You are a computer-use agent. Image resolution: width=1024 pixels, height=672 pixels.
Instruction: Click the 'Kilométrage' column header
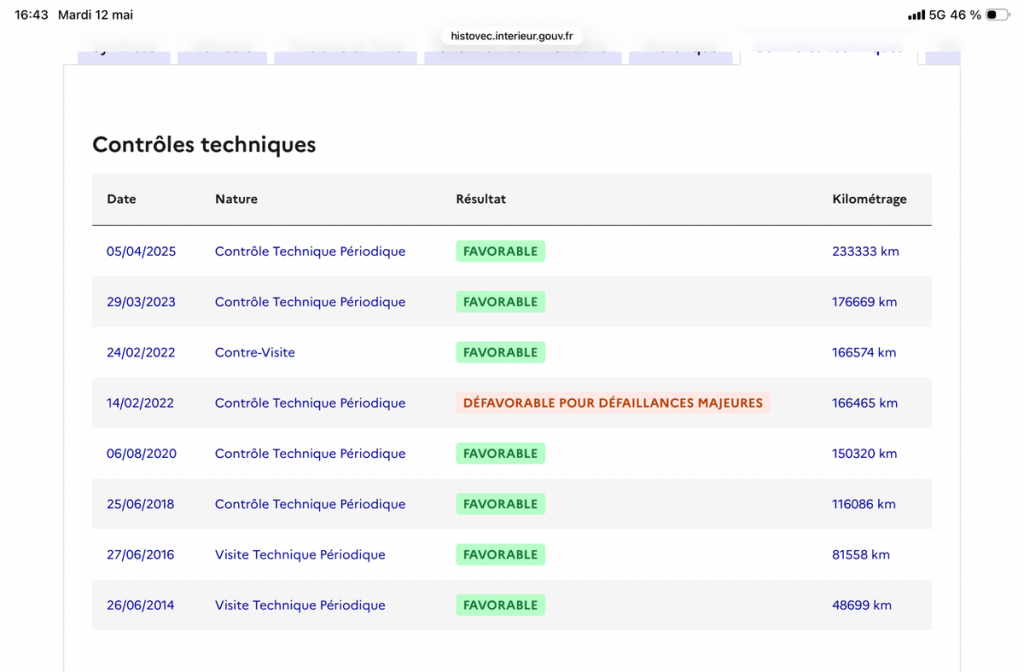[x=869, y=199]
